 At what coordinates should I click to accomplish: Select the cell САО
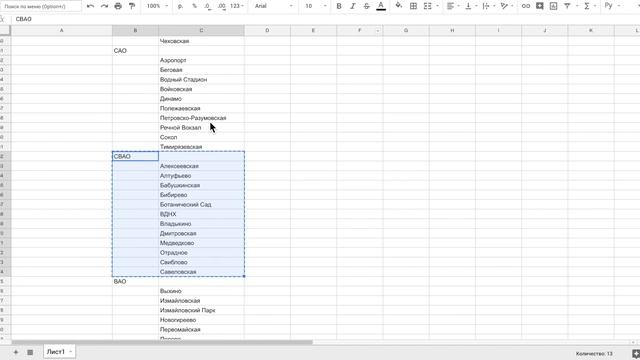coord(135,51)
